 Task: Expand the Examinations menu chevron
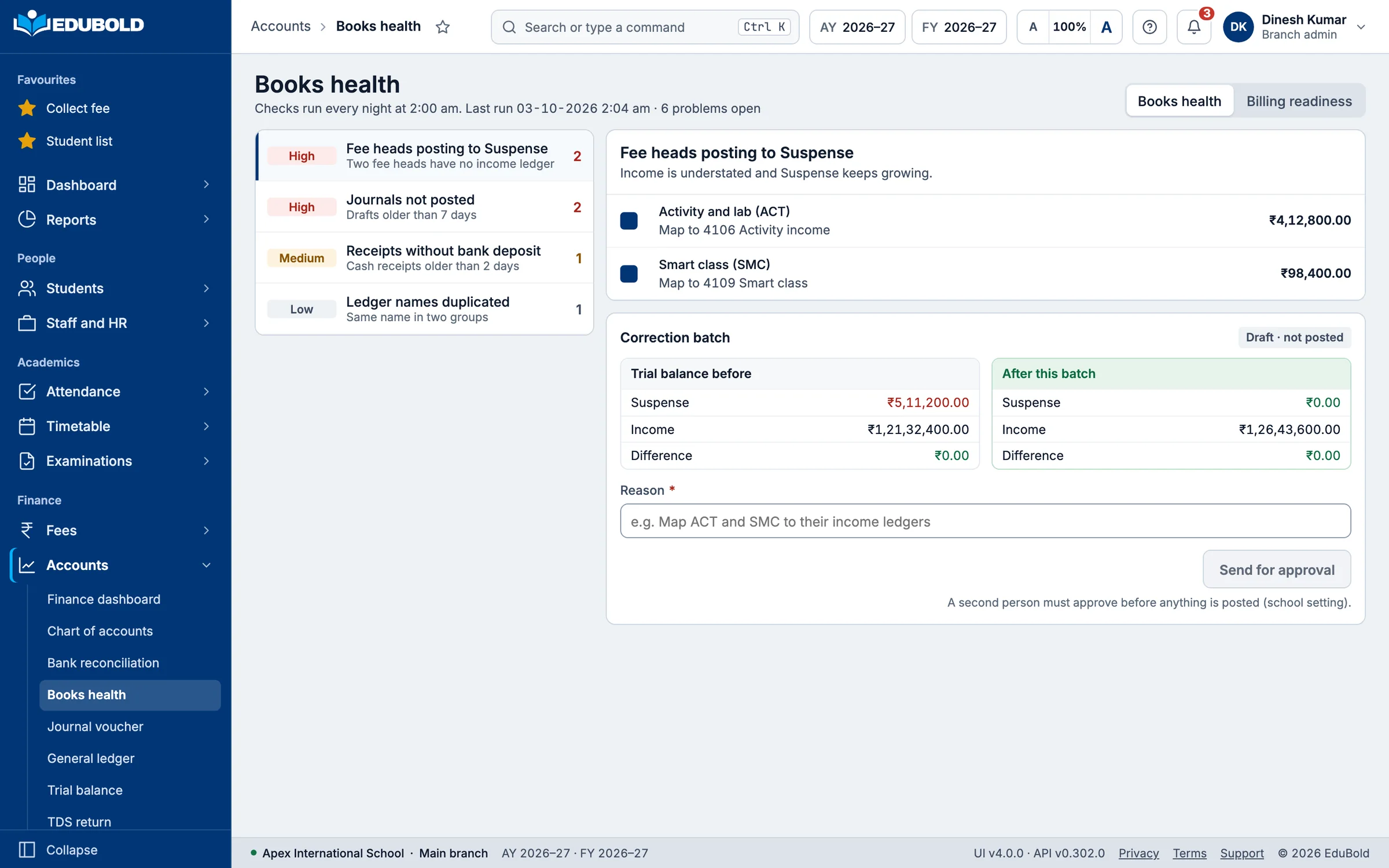coord(206,461)
